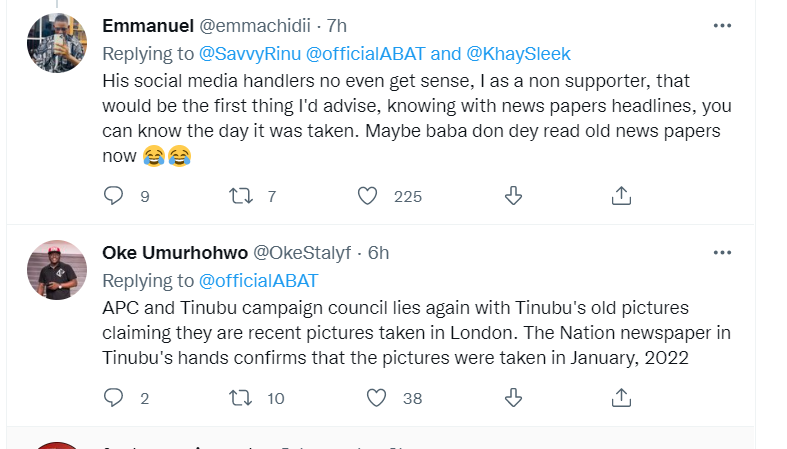Open @SavvyRinu profile mention

pyautogui.click(x=245, y=52)
